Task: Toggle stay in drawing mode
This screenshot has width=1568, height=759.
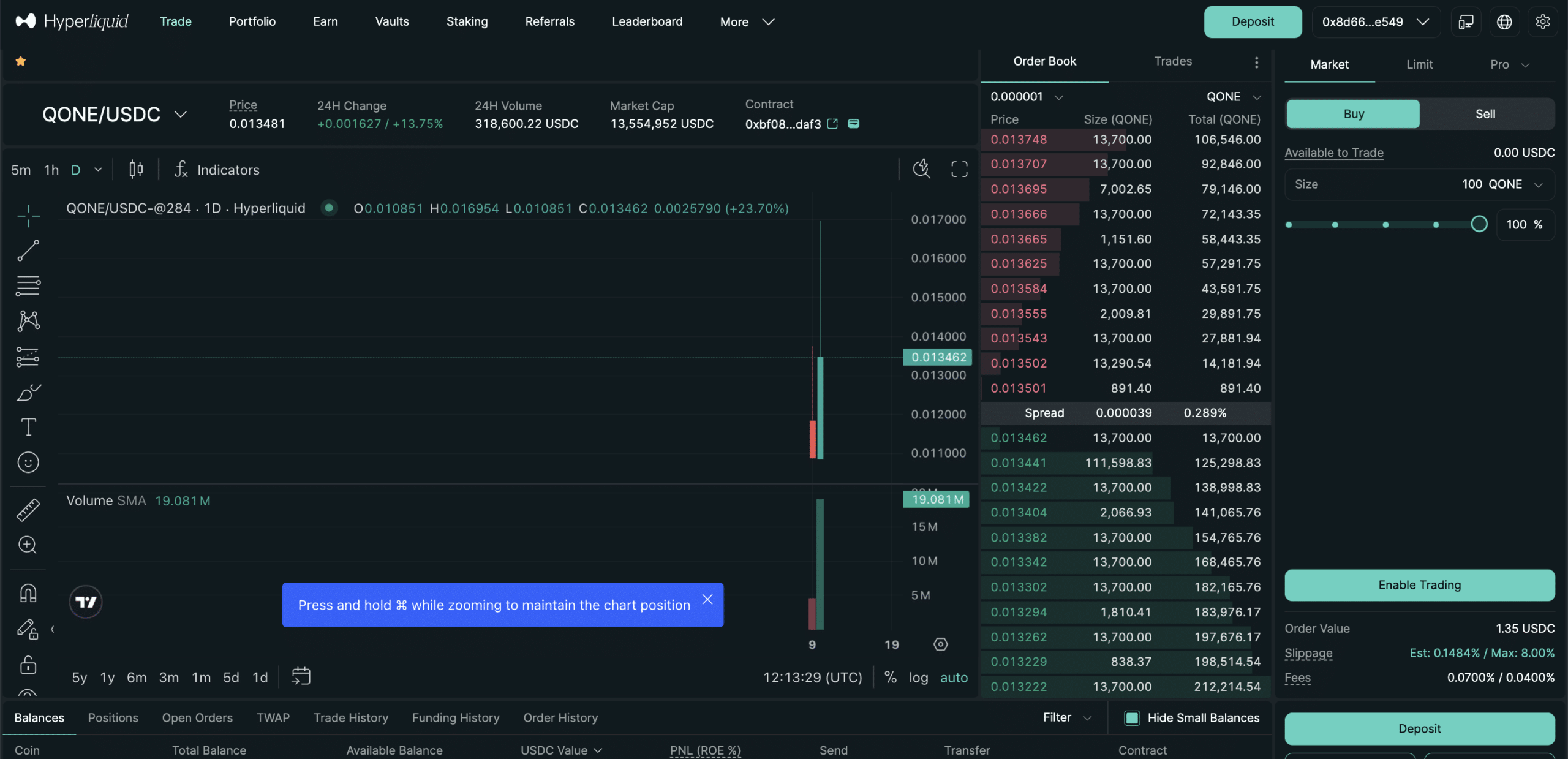Action: (28, 629)
